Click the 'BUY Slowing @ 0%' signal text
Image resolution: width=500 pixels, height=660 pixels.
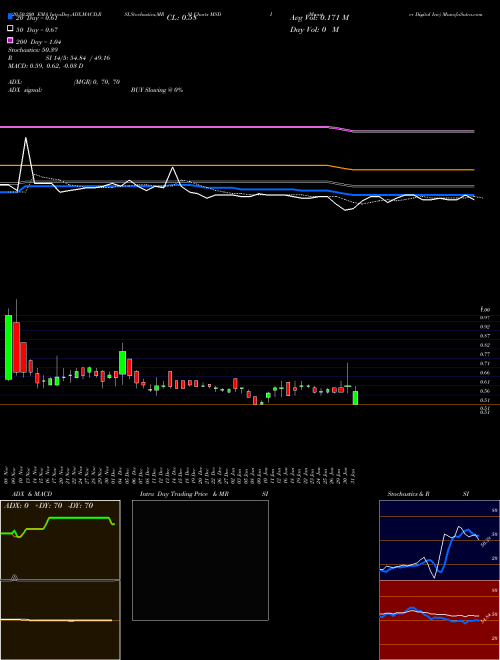[x=157, y=90]
